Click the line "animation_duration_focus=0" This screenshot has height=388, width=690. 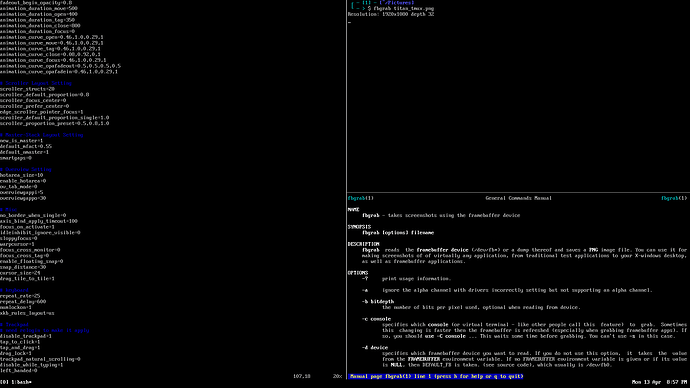coord(37,31)
